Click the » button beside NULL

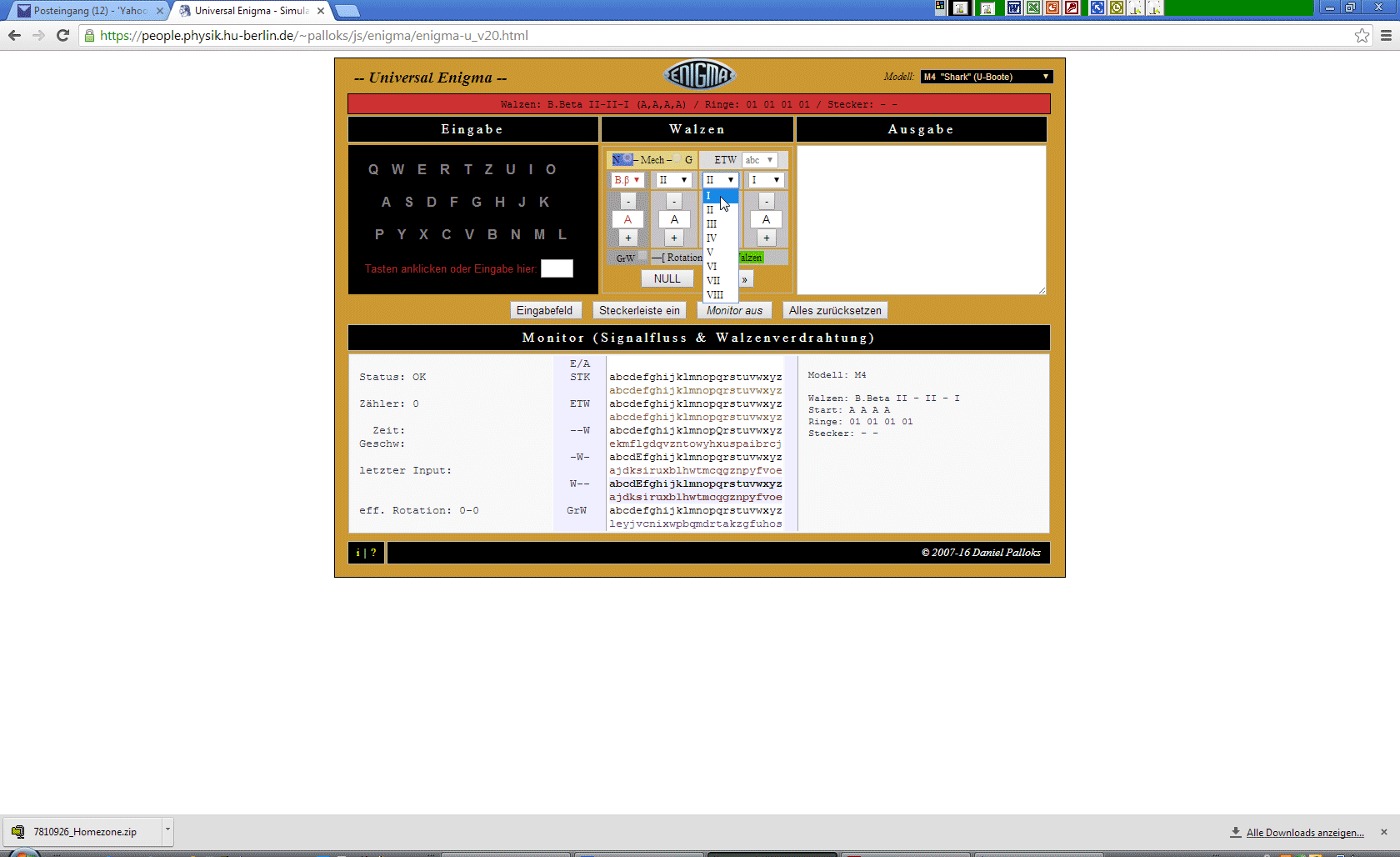point(745,279)
